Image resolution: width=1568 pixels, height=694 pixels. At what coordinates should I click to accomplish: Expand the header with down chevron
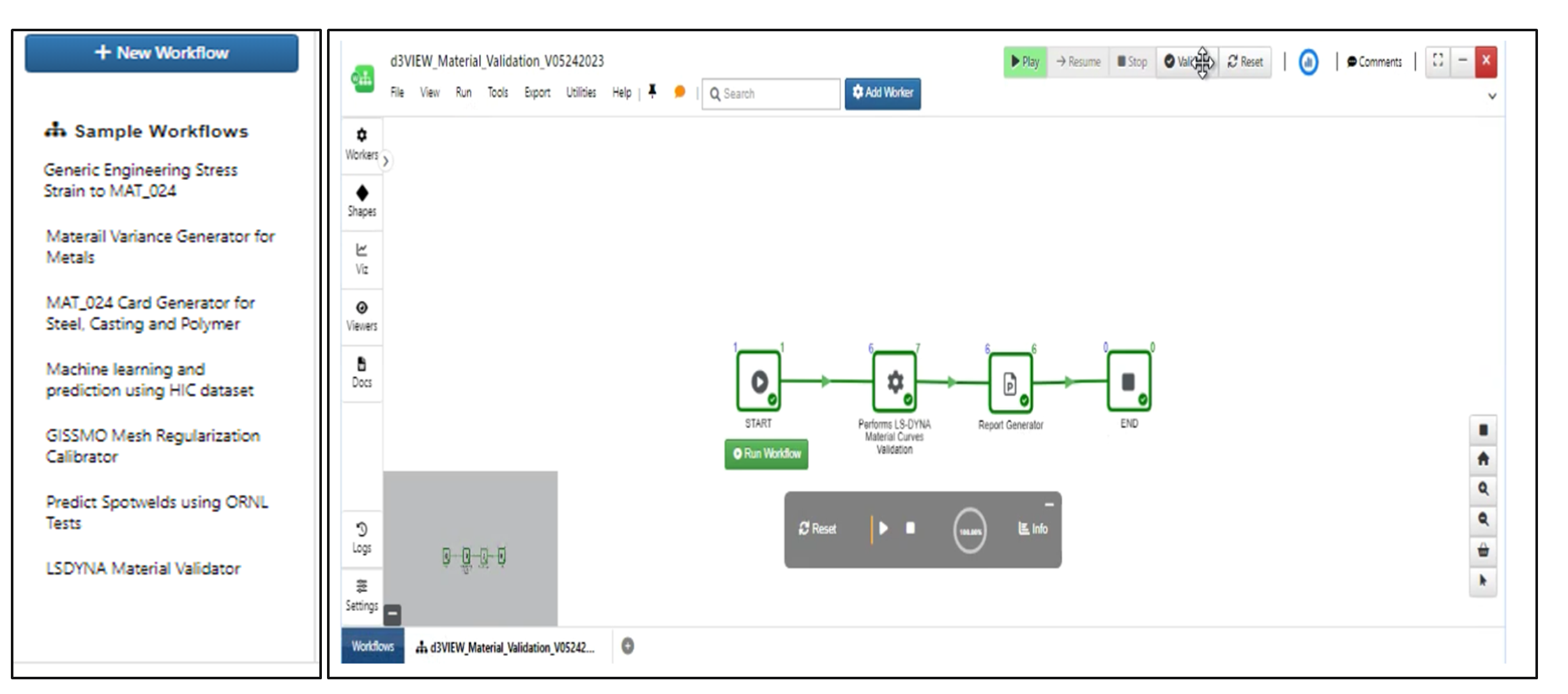coord(1492,96)
